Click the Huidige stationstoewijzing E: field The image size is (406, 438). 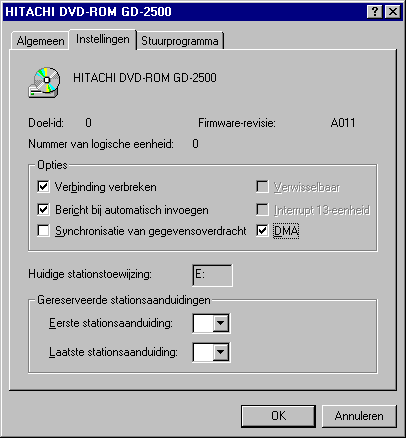point(212,275)
